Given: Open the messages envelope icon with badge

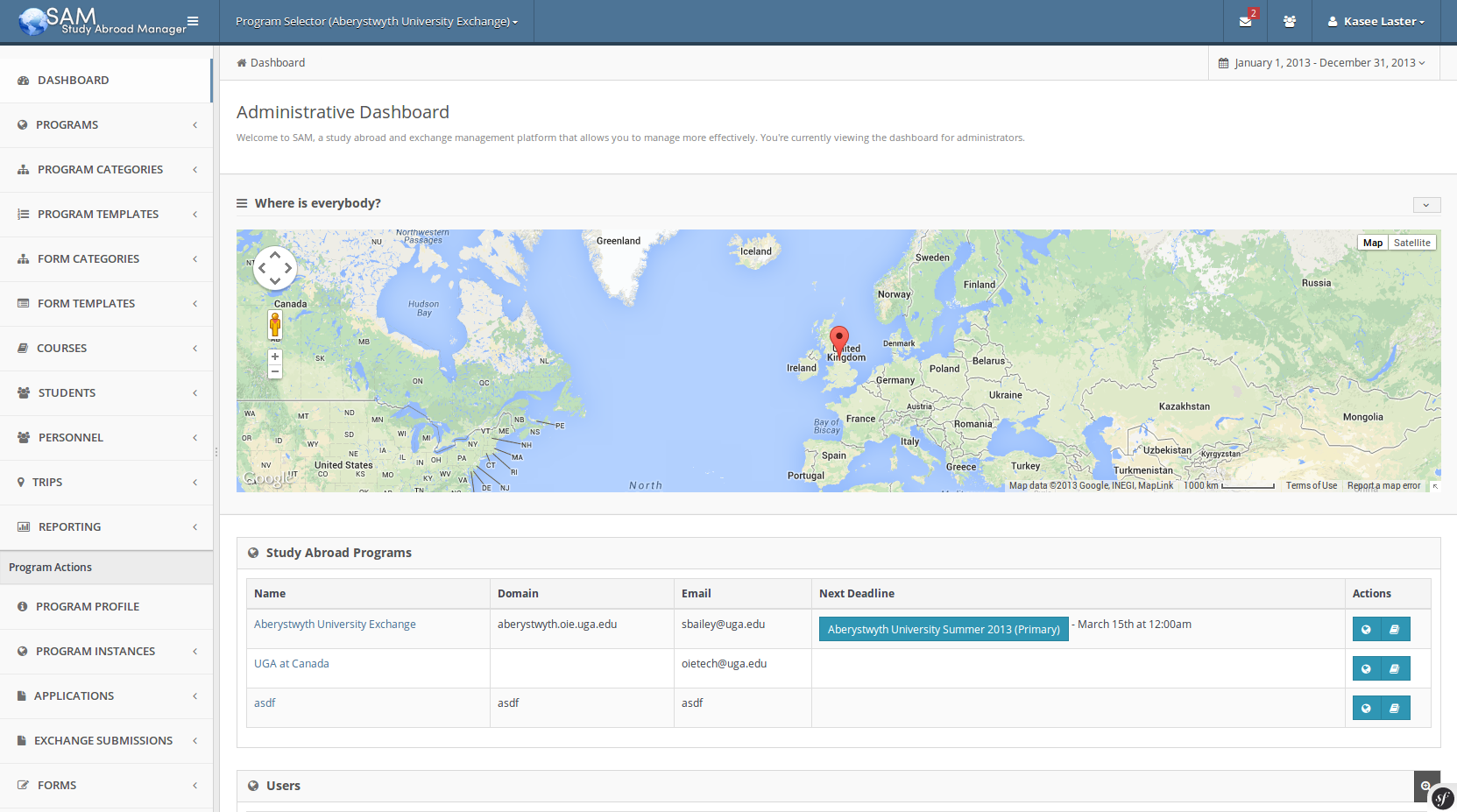Looking at the screenshot, I should (x=1245, y=21).
